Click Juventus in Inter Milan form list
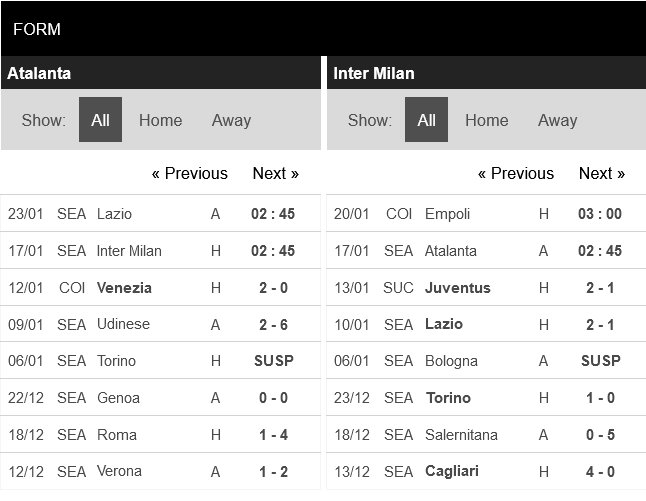This screenshot has width=646, height=501. pos(457,288)
